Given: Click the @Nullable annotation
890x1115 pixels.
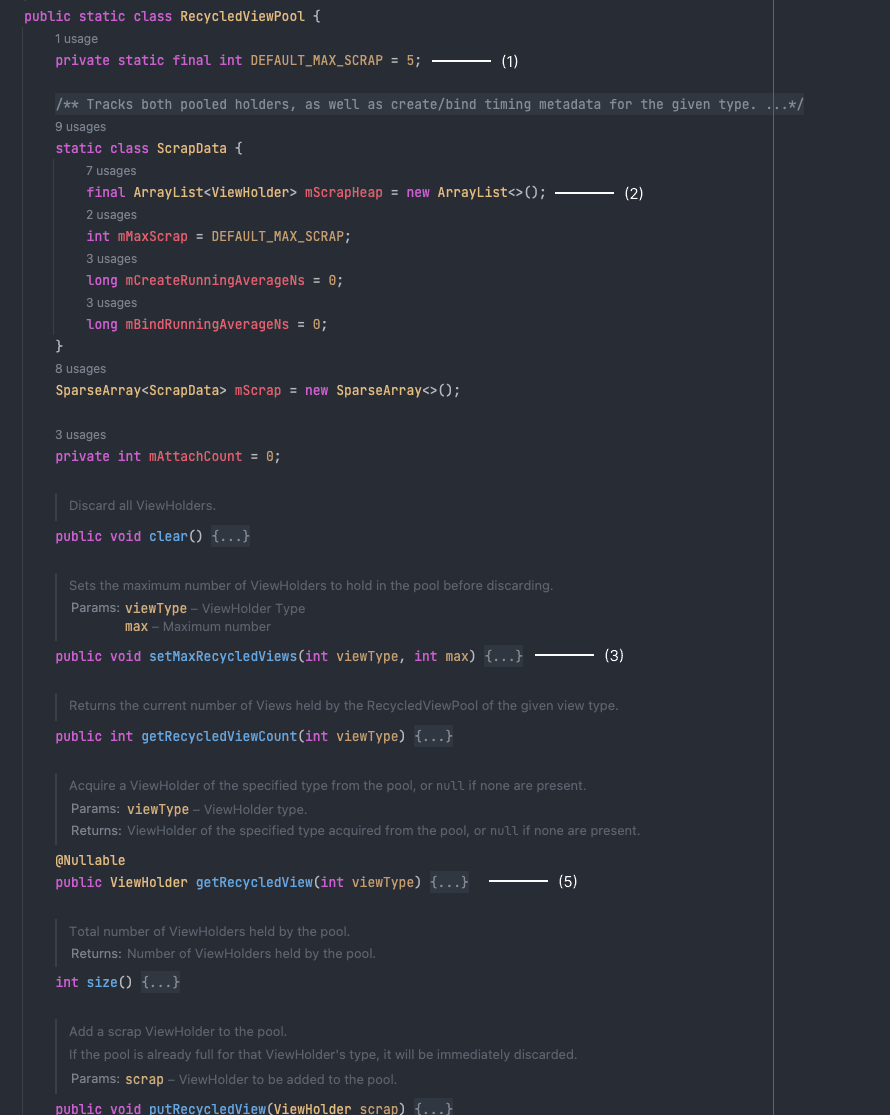Looking at the screenshot, I should 90,860.
